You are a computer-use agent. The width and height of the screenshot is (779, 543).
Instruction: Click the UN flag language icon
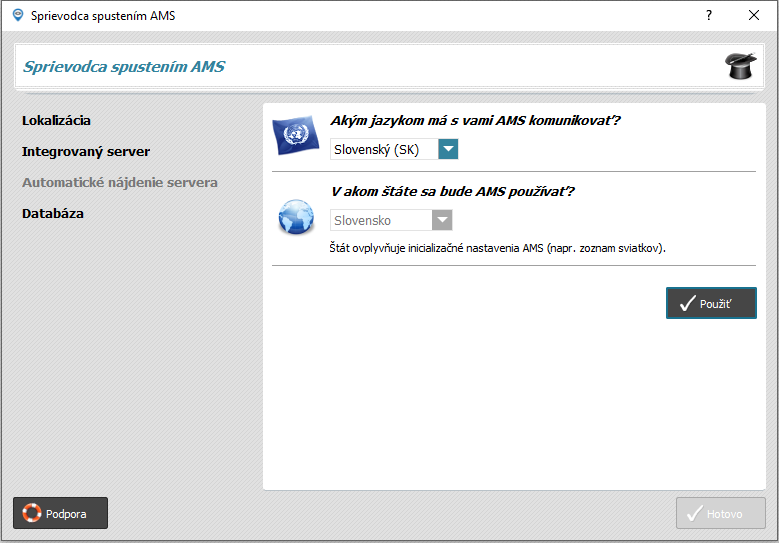(296, 135)
